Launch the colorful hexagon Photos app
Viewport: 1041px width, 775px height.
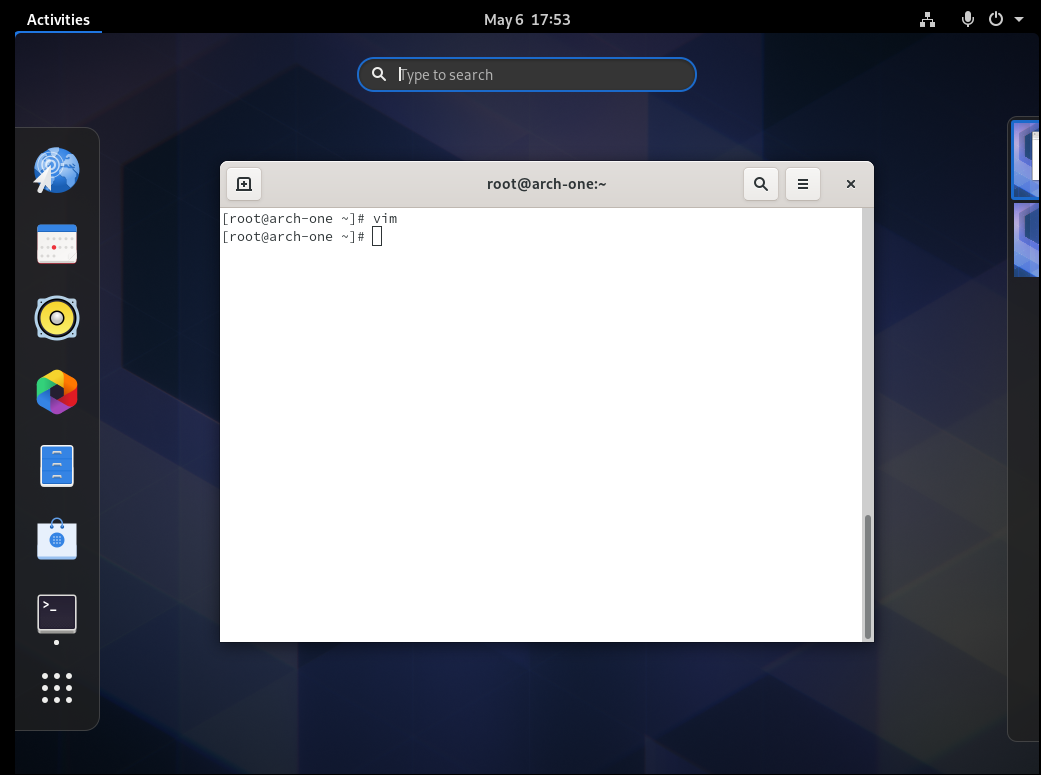(56, 392)
